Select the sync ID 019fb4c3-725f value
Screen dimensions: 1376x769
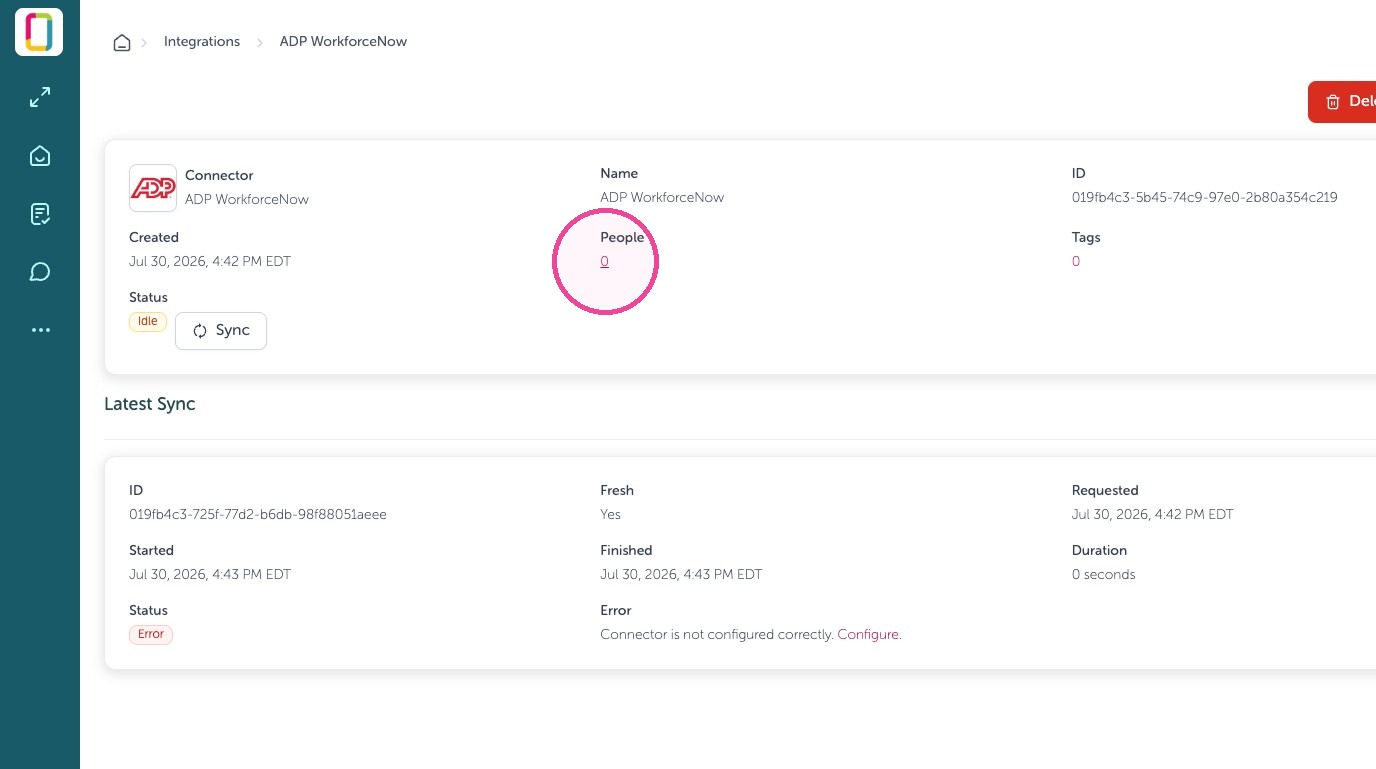[x=258, y=515]
